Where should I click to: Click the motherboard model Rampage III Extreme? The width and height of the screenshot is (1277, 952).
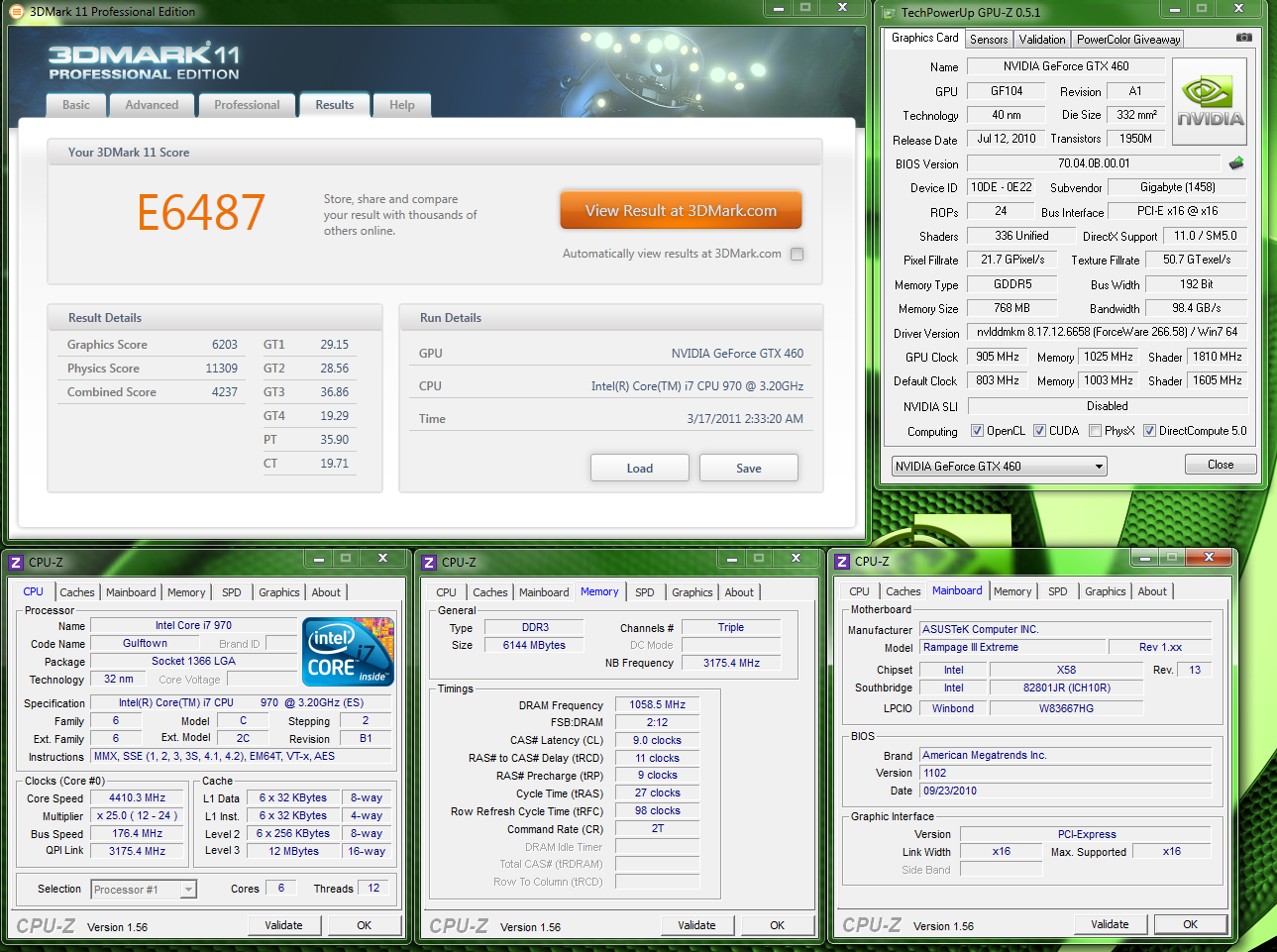pos(1012,647)
